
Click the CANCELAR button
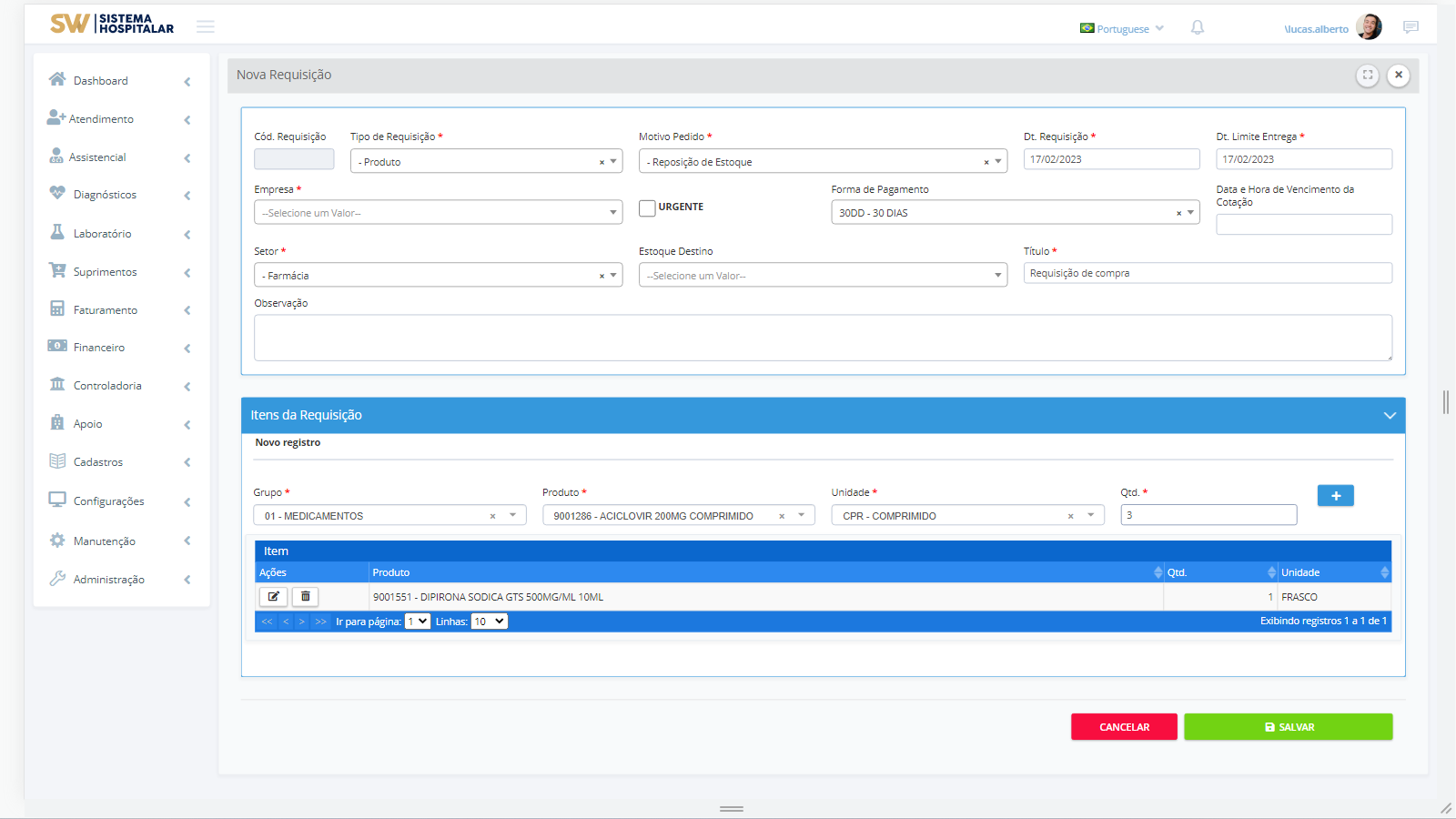[1124, 727]
